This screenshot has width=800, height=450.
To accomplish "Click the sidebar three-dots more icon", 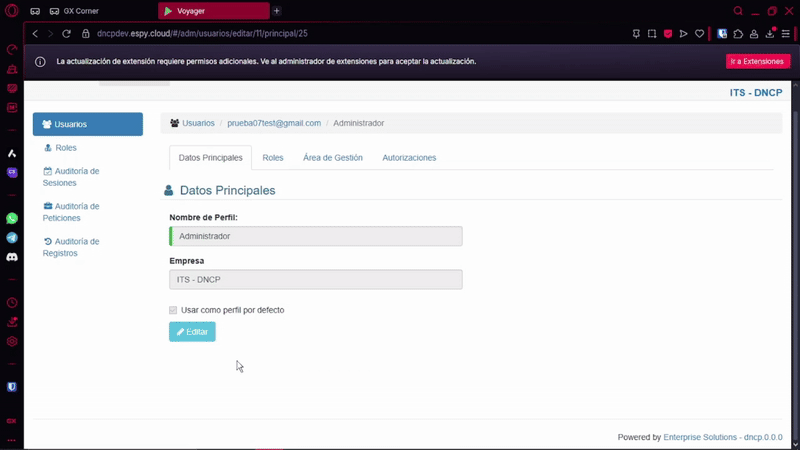I will 12,440.
